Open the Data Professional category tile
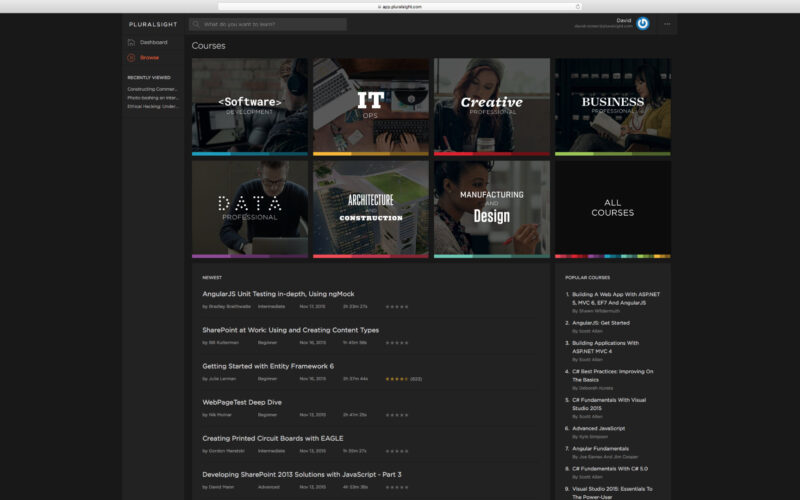800x500 pixels. 249,209
